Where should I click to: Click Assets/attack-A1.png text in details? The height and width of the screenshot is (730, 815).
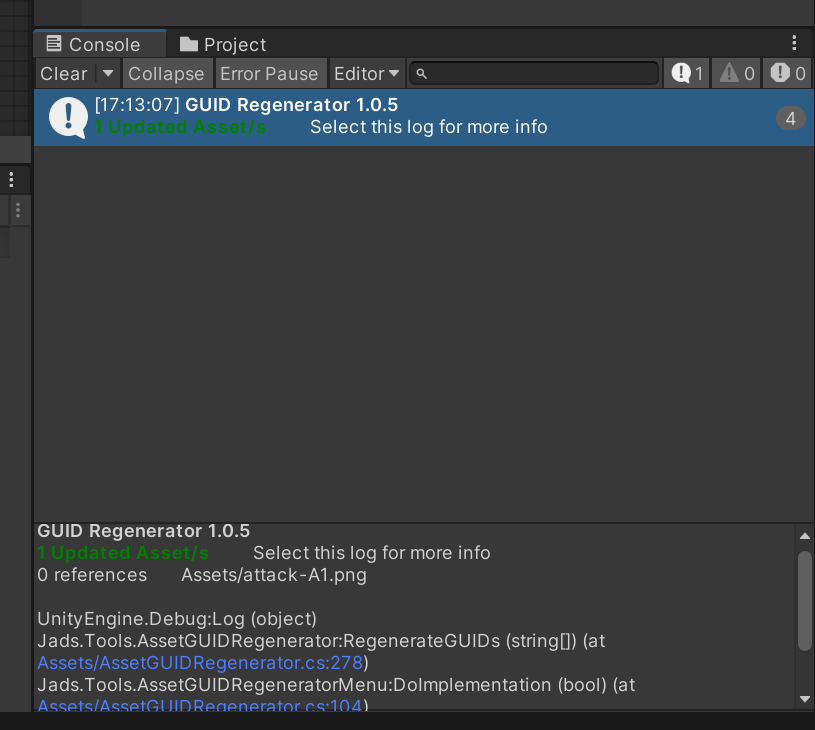[274, 575]
